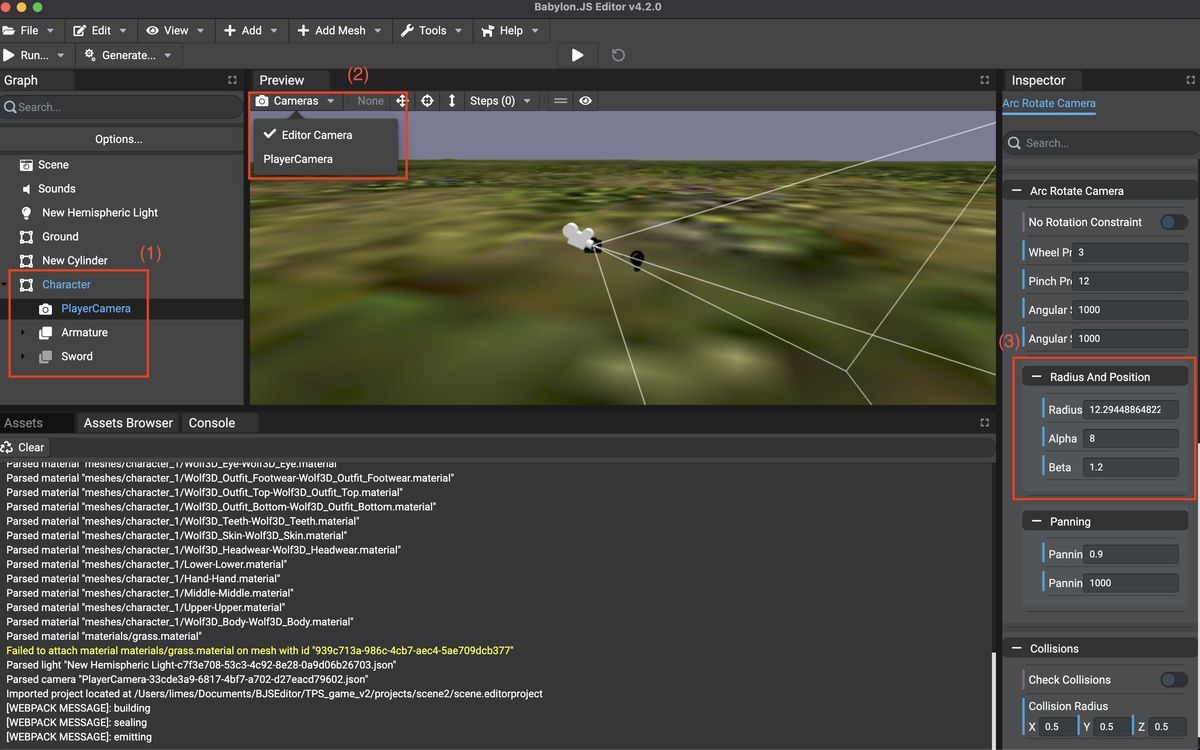
Task: Open the Cameras dropdown in the Preview
Action: [295, 100]
